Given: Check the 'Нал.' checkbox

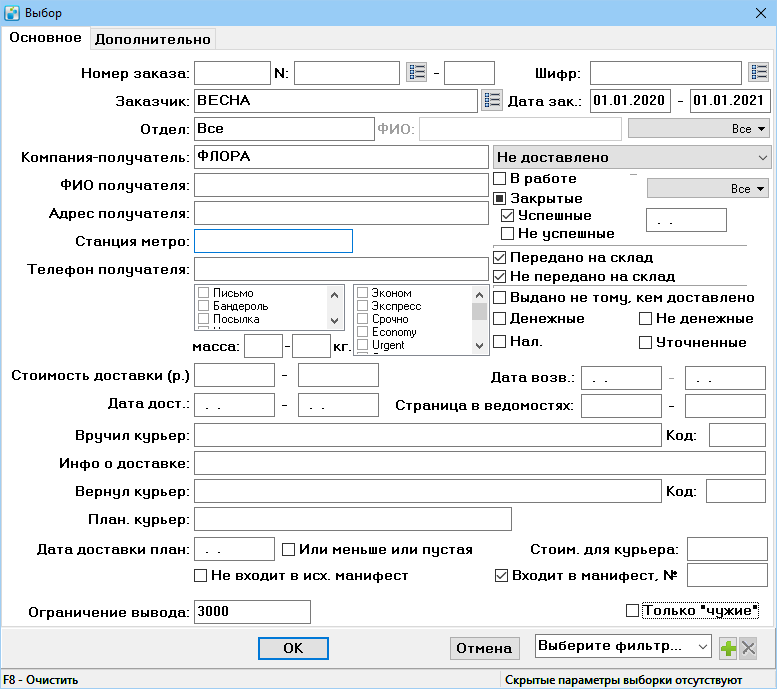Looking at the screenshot, I should pyautogui.click(x=500, y=342).
